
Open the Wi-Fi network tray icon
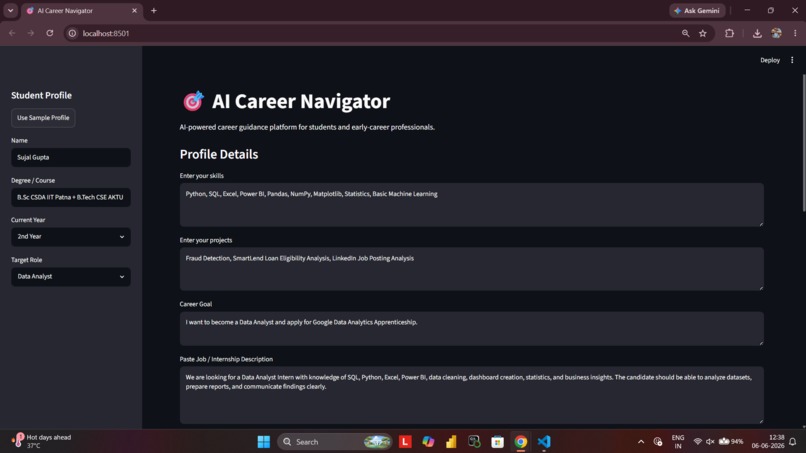[x=698, y=442]
